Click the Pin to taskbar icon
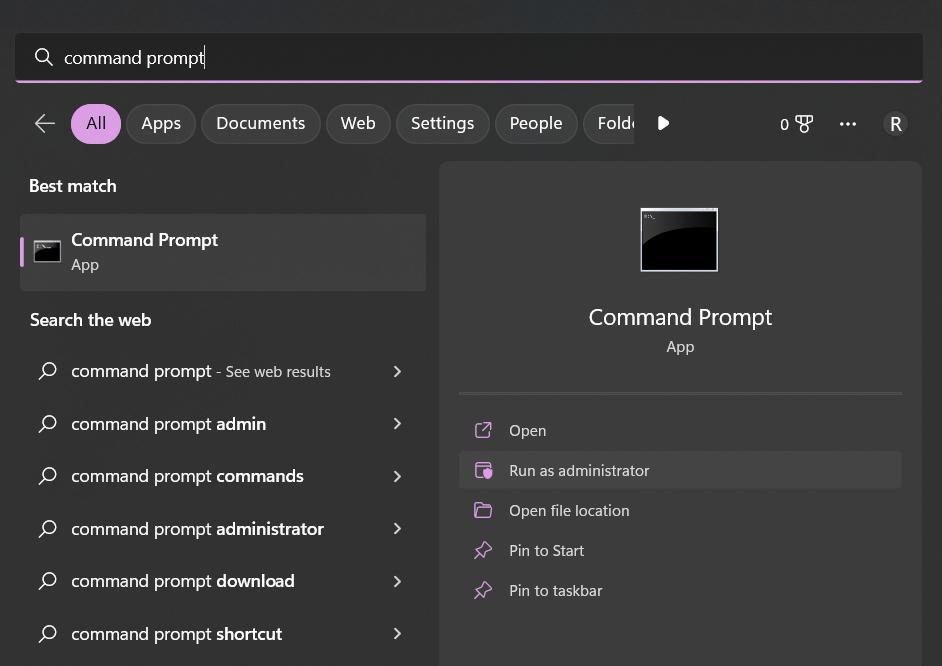Screen dimensions: 942x666 click(483, 590)
